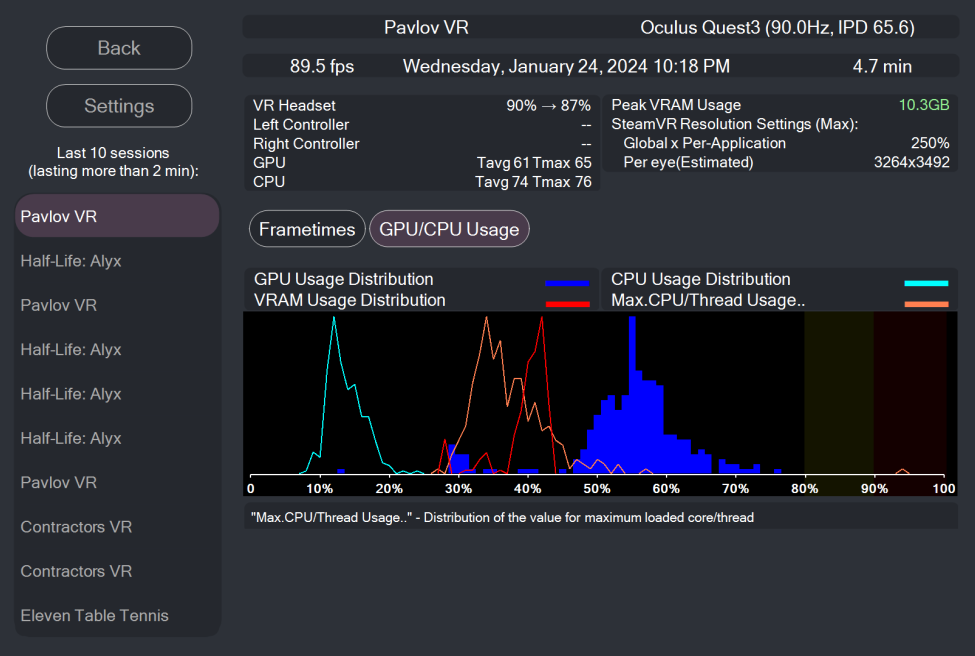This screenshot has height=656, width=975.
Task: Click the Max.CPU/Thread Usage.. legend label
Action: pyautogui.click(x=708, y=300)
